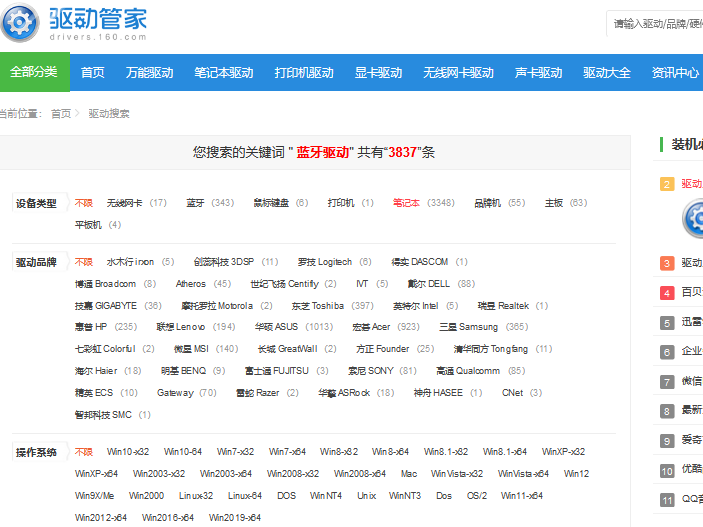
Task: Filter OS by Win7-x64
Action: coord(287,452)
